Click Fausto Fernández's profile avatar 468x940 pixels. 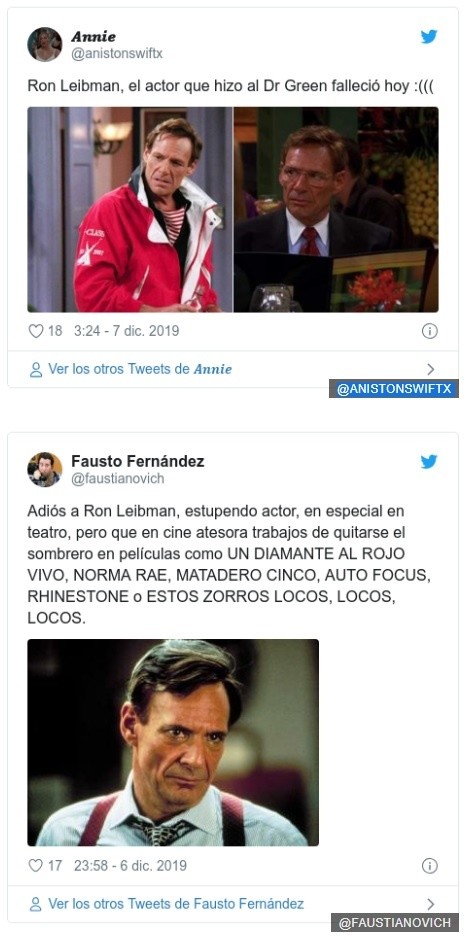(x=45, y=469)
